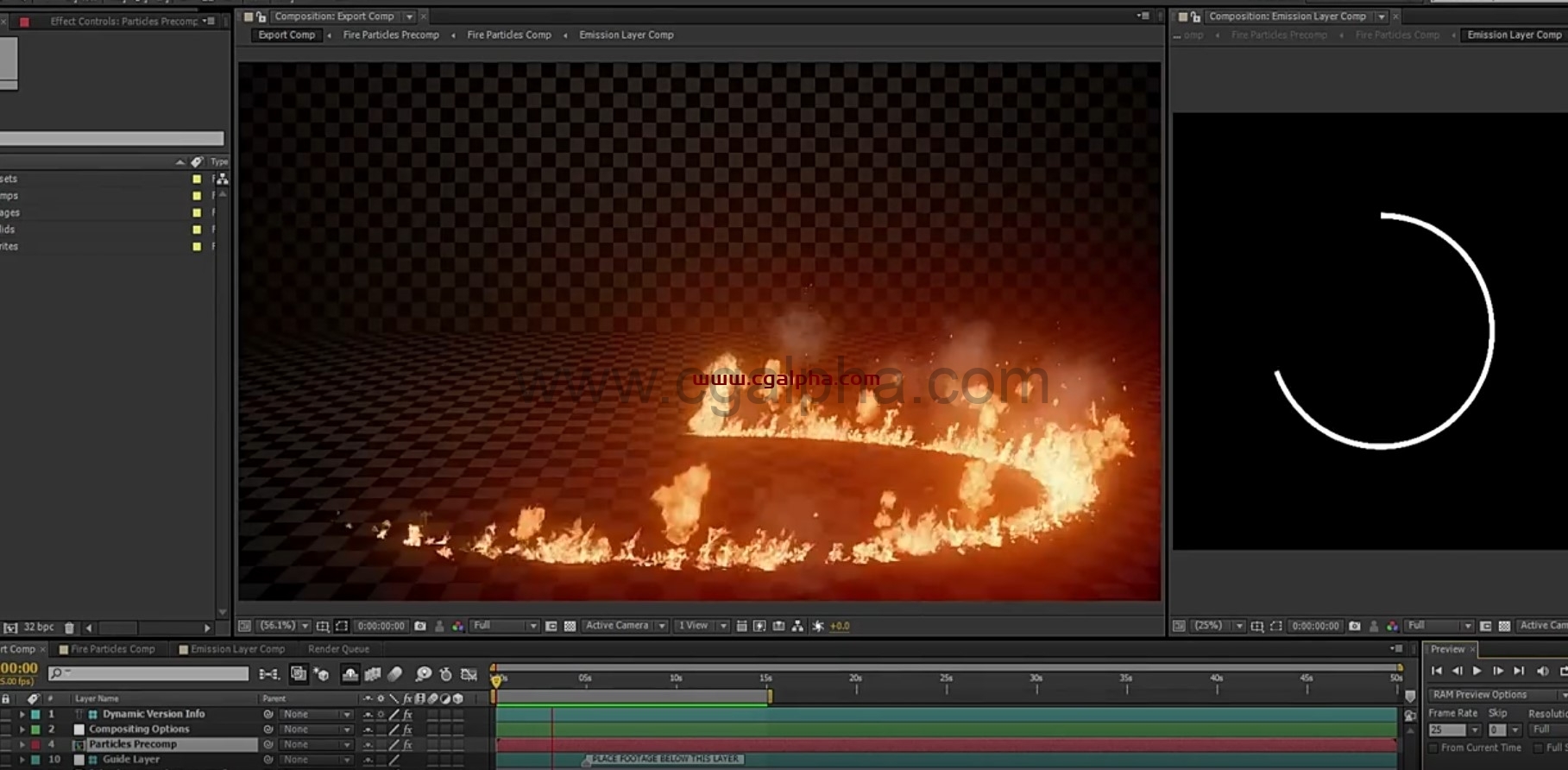Image resolution: width=1568 pixels, height=770 pixels.
Task: Toggle the effects switch on the Particles Precomp layer
Action: click(407, 744)
